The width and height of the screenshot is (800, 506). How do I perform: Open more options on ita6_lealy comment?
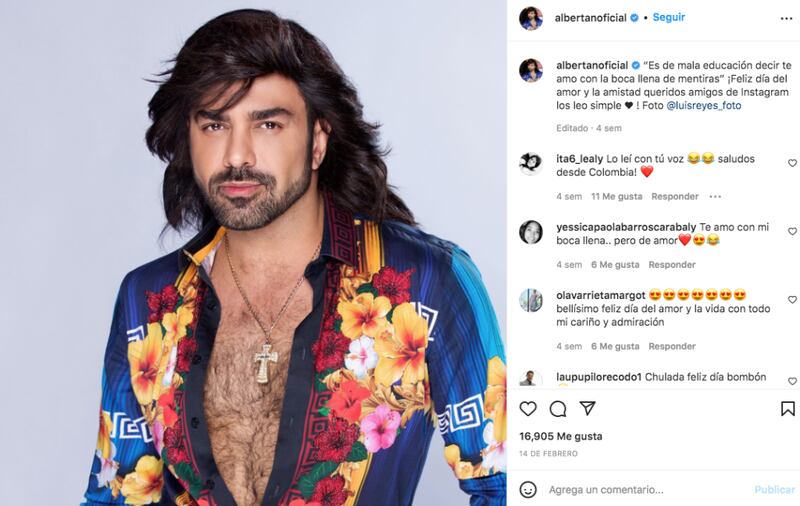715,196
